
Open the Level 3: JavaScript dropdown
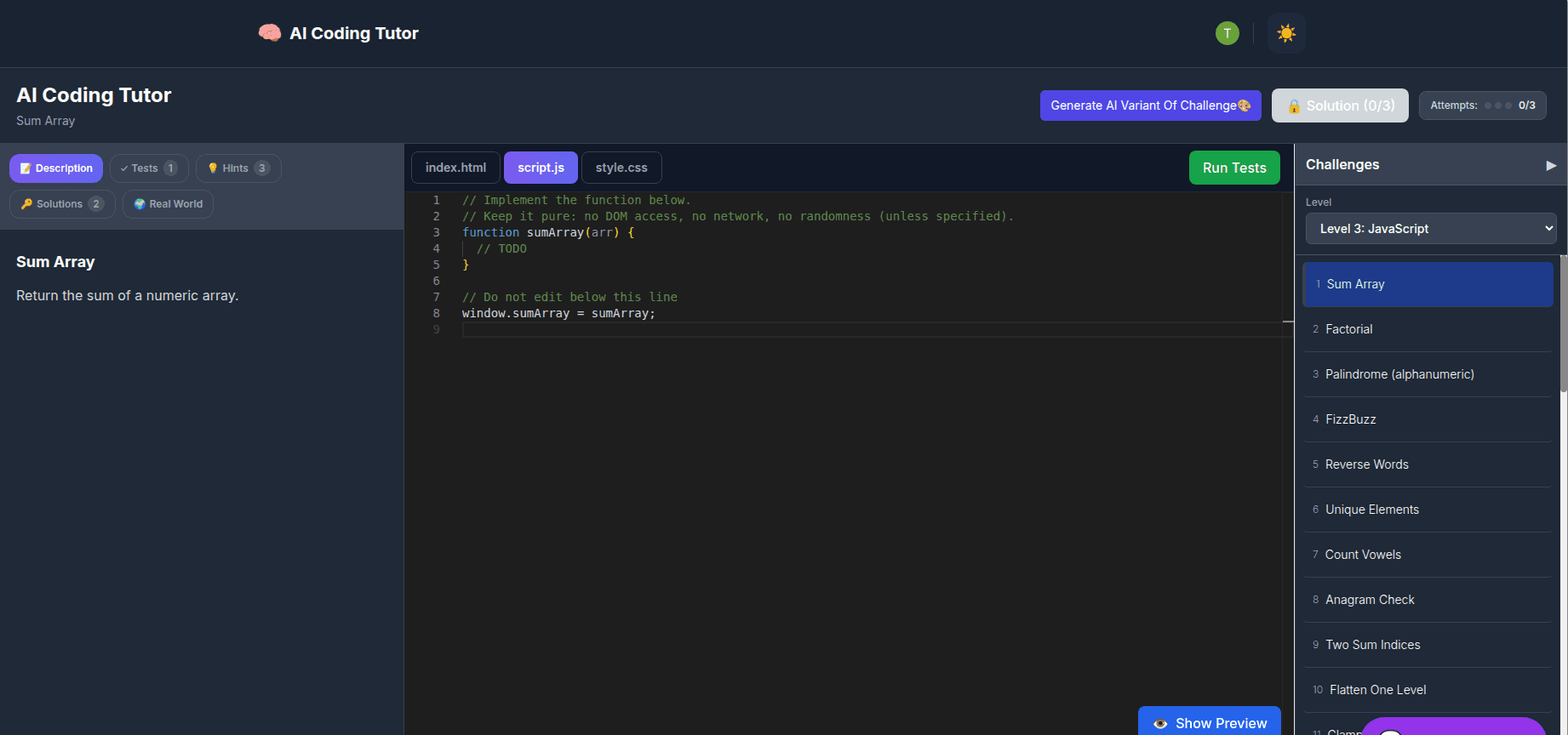(1431, 229)
